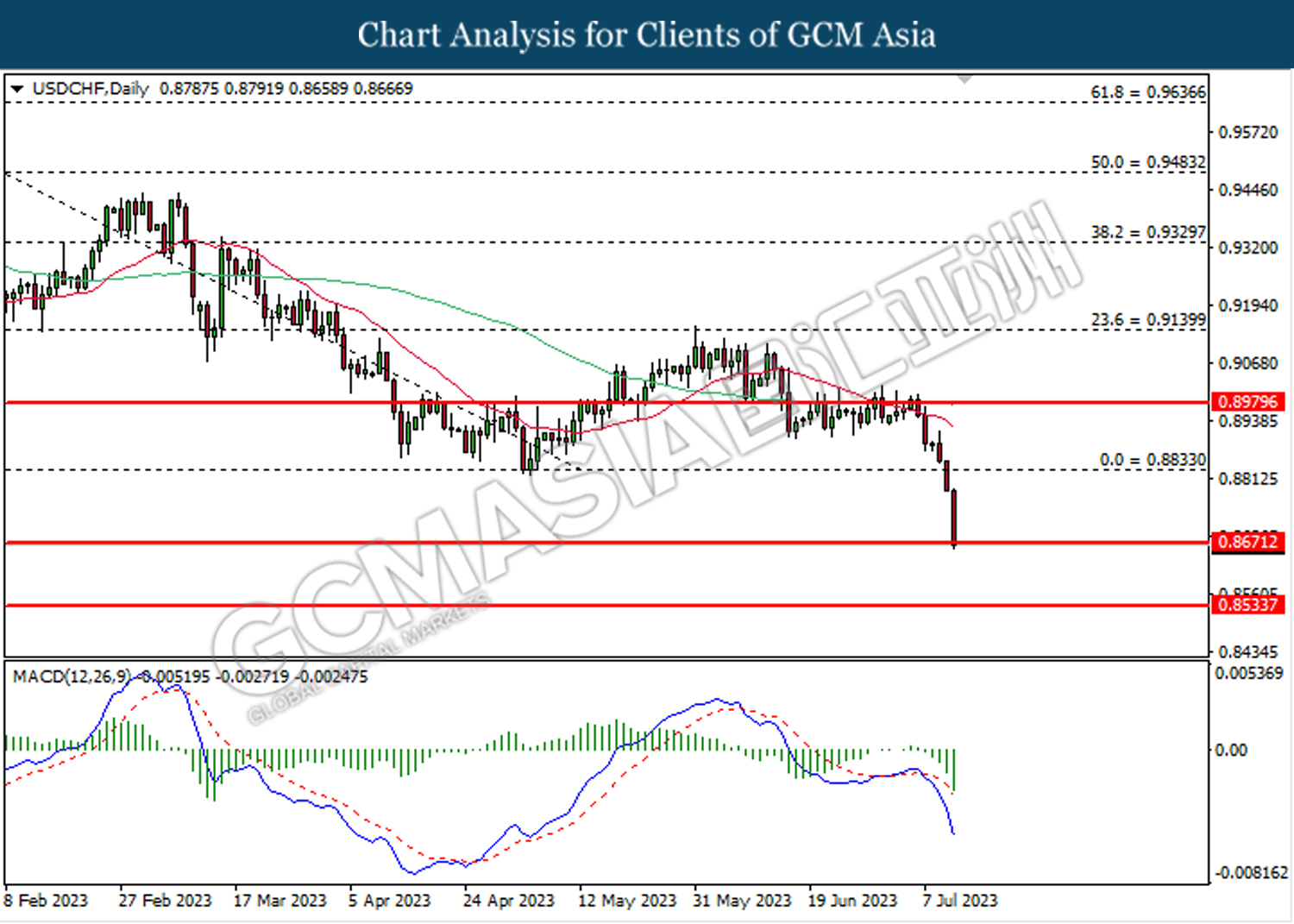This screenshot has height=924, width=1294.
Task: Click the -0.008162 MACD scale value
Action: click(x=1250, y=873)
